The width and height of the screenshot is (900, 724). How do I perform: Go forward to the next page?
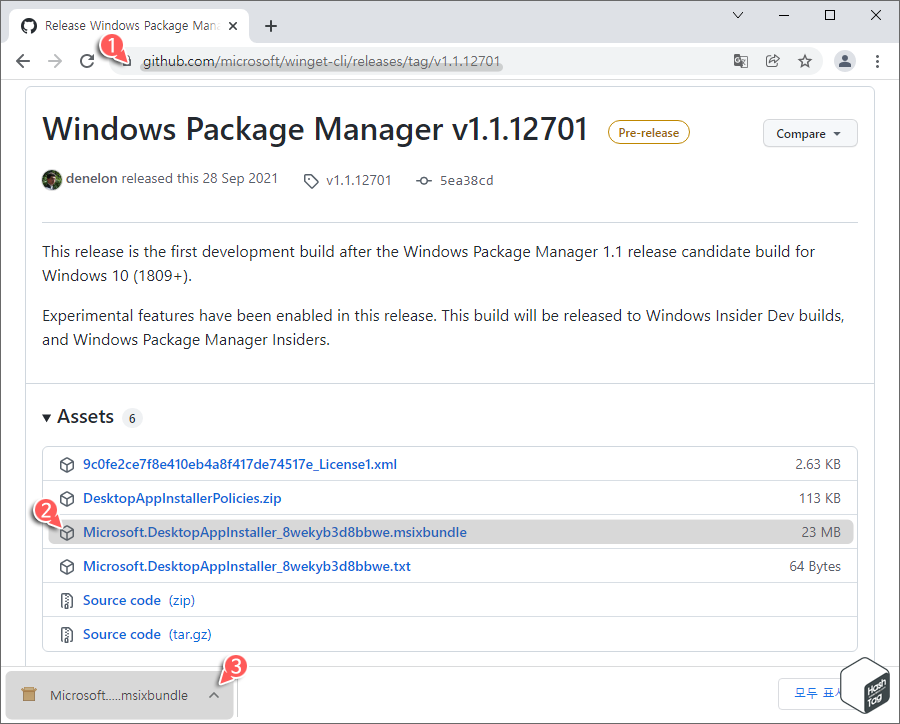(x=55, y=61)
